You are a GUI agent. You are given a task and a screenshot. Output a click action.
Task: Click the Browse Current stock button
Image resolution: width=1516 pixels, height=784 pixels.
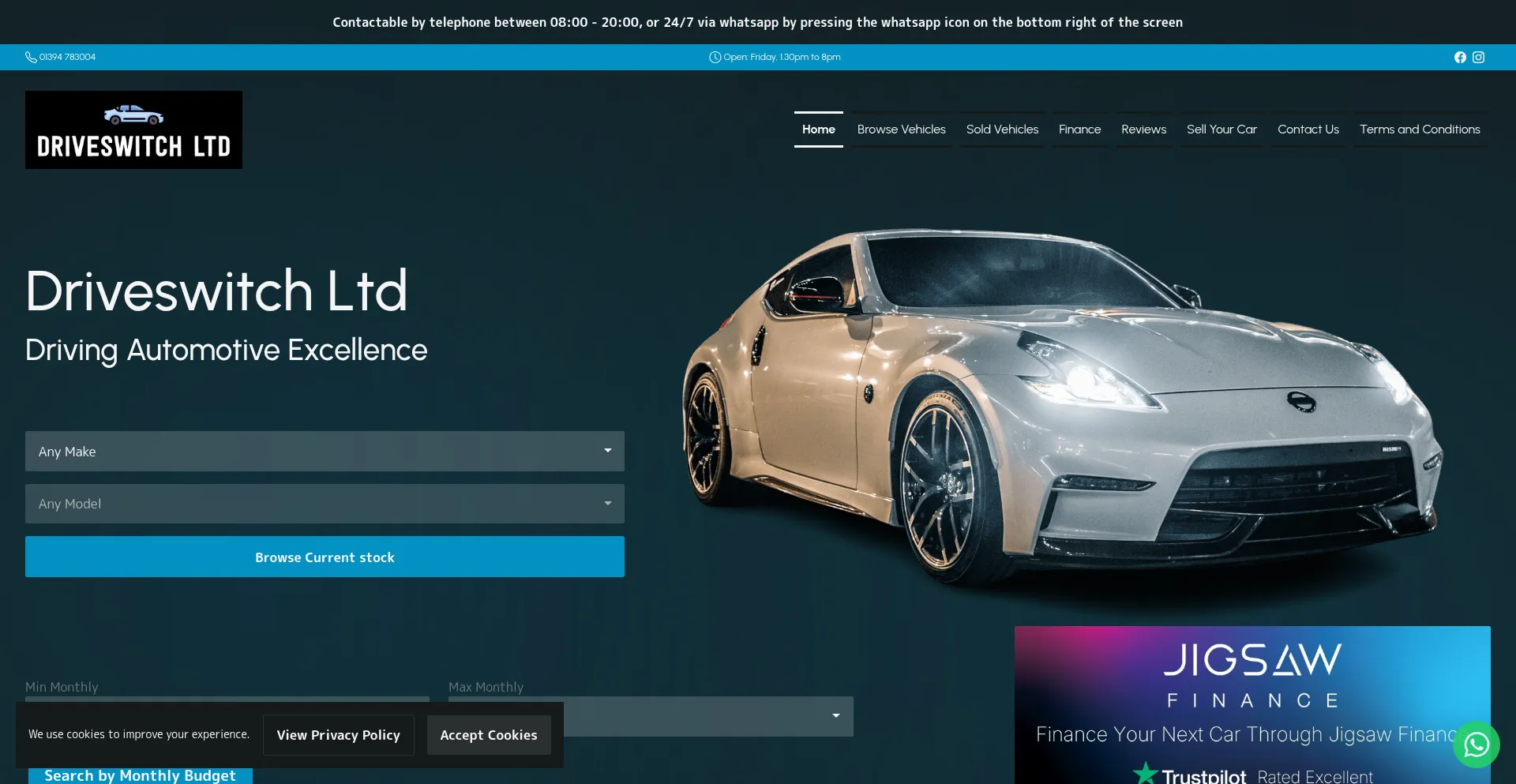(x=325, y=557)
